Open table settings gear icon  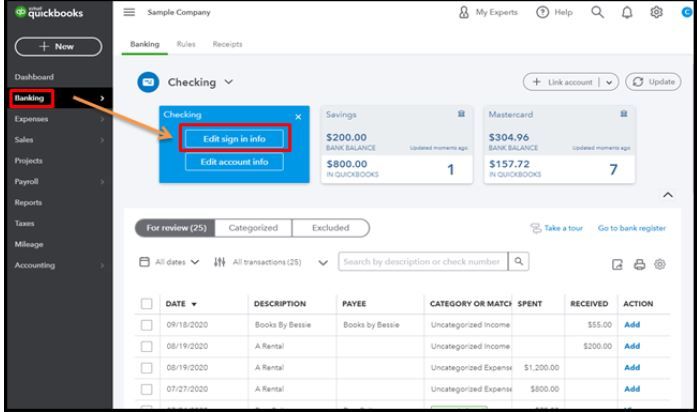pos(660,264)
